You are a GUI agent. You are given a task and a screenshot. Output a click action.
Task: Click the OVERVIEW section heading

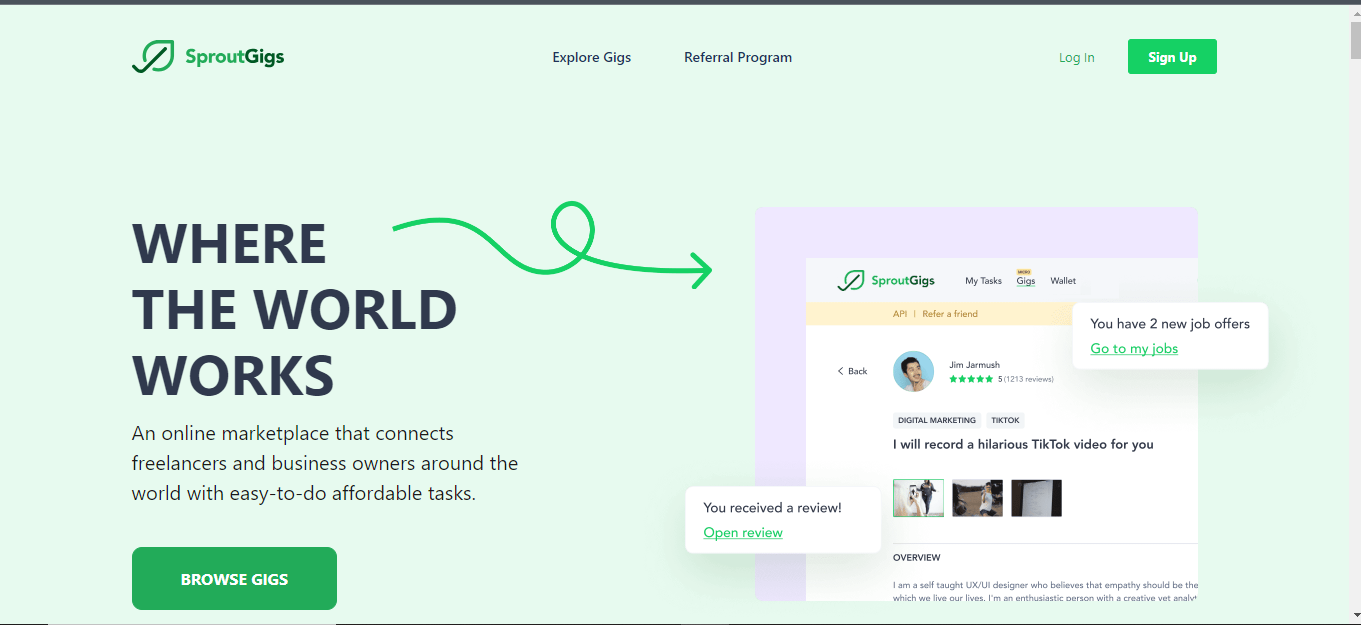(x=917, y=557)
